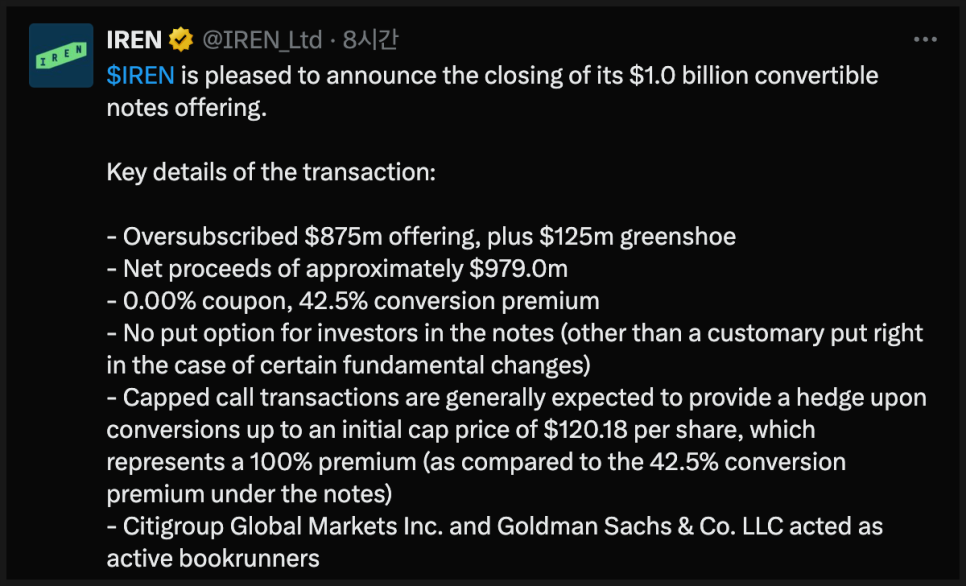Open the 8시간 timestamp link
Screen dimensions: 966x586
(370, 40)
